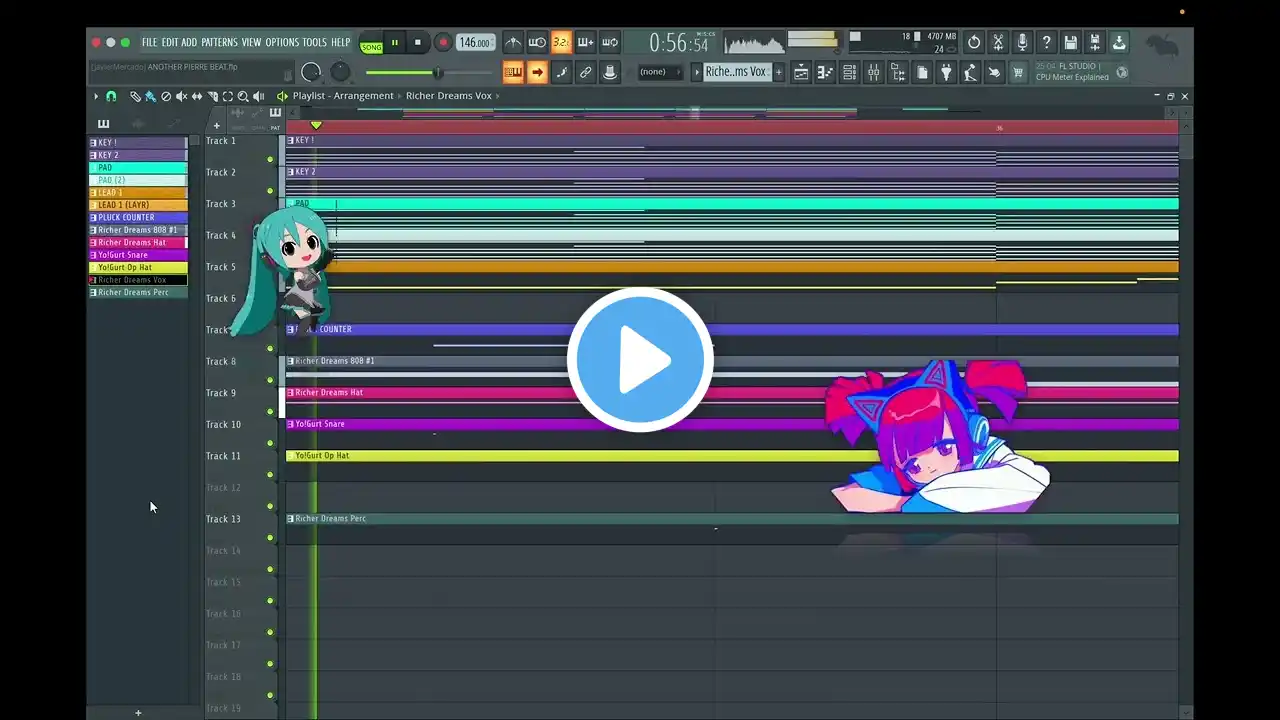Image resolution: width=1280 pixels, height=720 pixels.
Task: Click the save project floppy icon
Action: pyautogui.click(x=1071, y=42)
